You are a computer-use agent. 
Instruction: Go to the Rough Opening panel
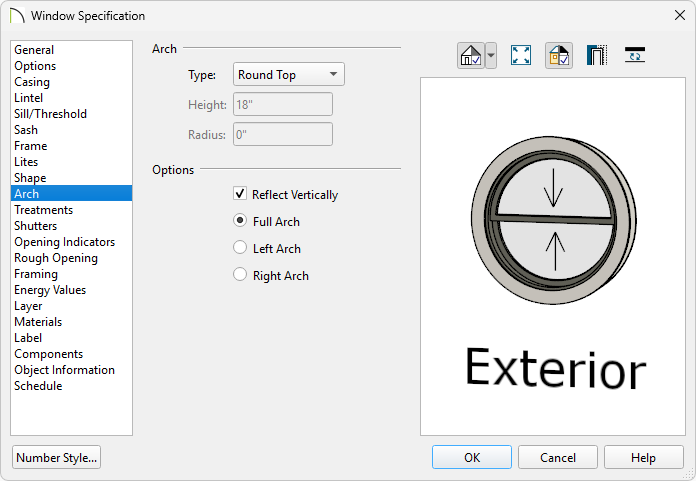(x=71, y=257)
